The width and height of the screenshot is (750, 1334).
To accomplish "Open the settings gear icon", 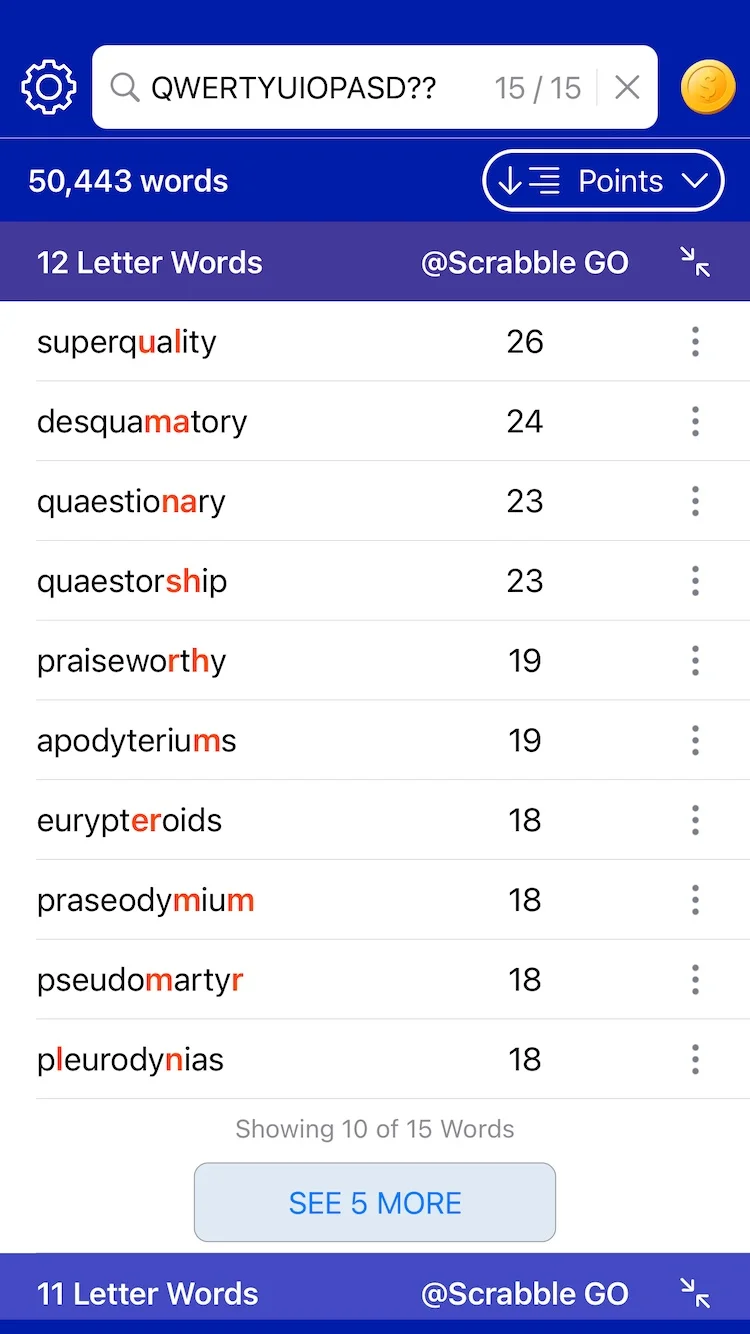I will 46,87.
